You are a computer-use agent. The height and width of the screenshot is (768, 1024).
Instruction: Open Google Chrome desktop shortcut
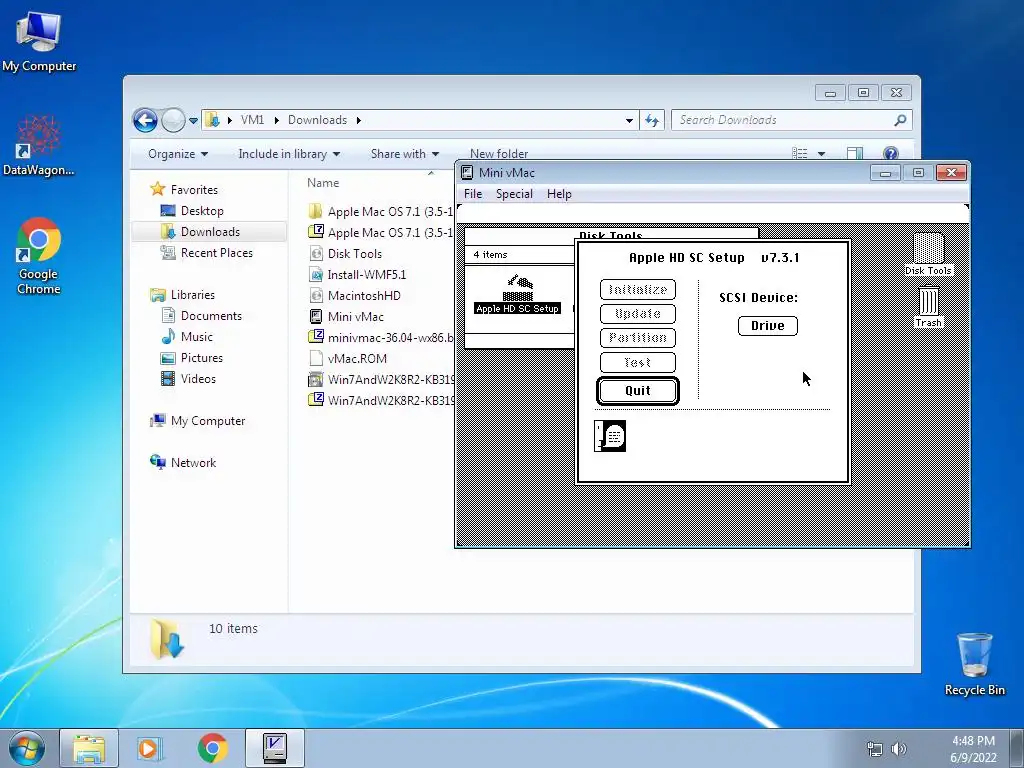tap(39, 256)
